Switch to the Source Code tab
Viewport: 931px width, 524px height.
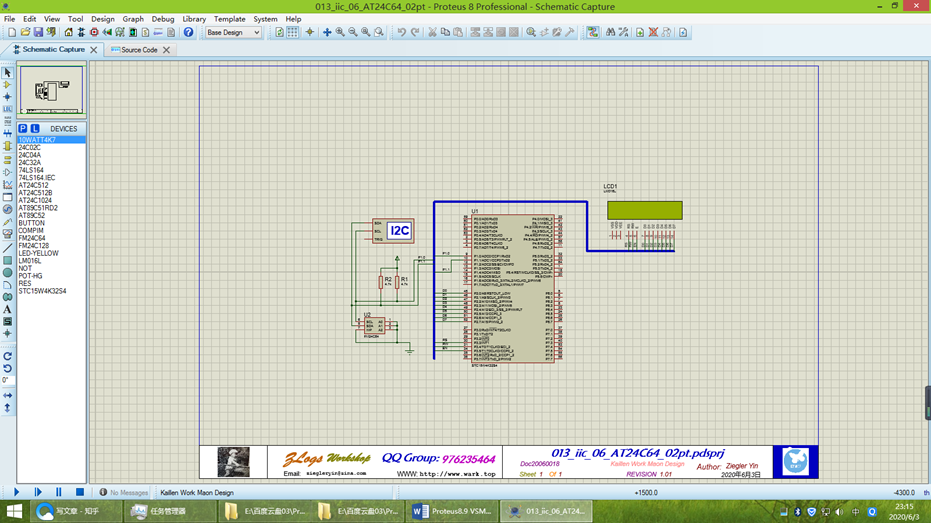click(x=139, y=50)
